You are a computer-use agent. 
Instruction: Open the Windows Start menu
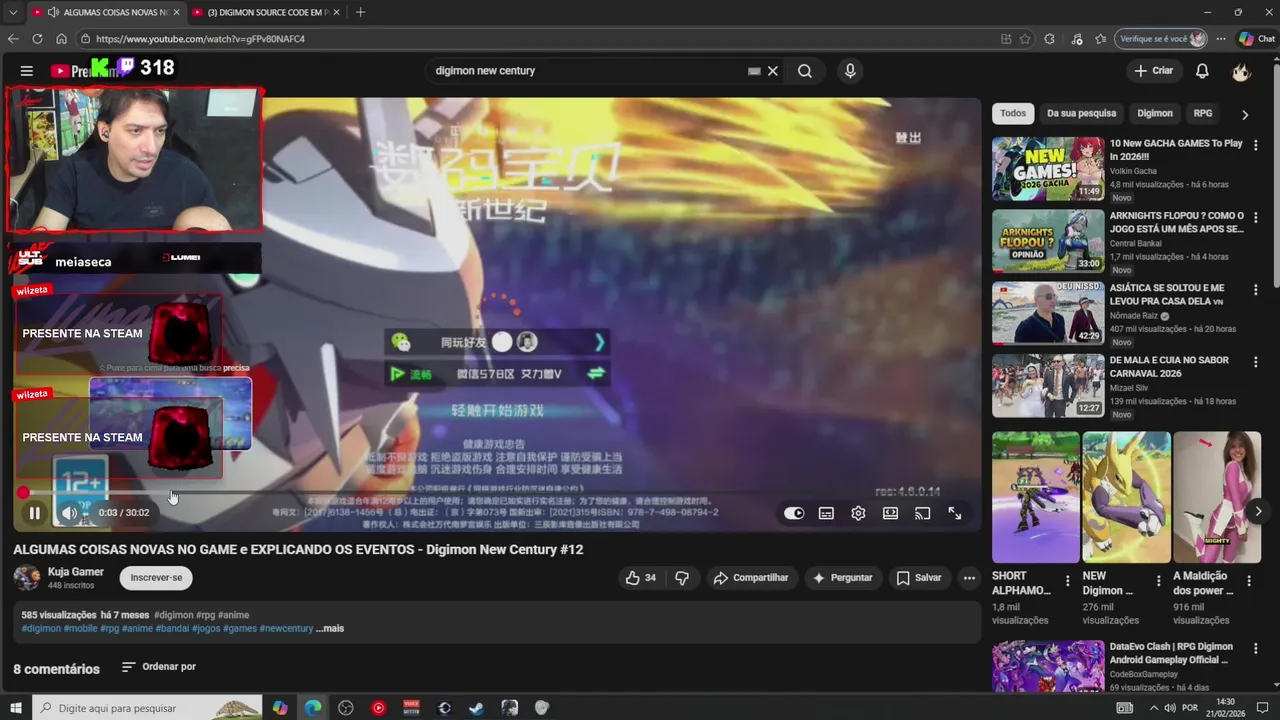(15, 708)
